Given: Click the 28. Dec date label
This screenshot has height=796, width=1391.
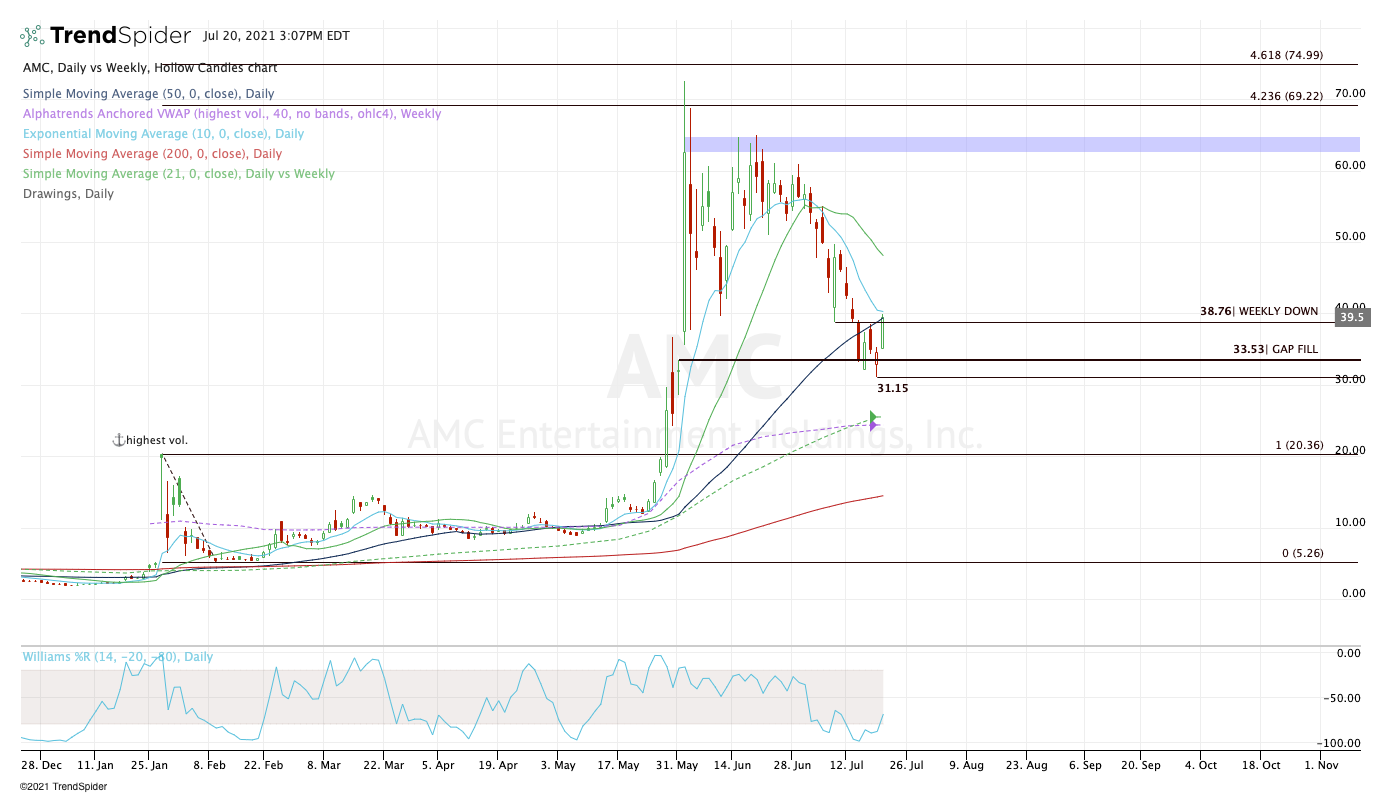Looking at the screenshot, I should [41, 765].
